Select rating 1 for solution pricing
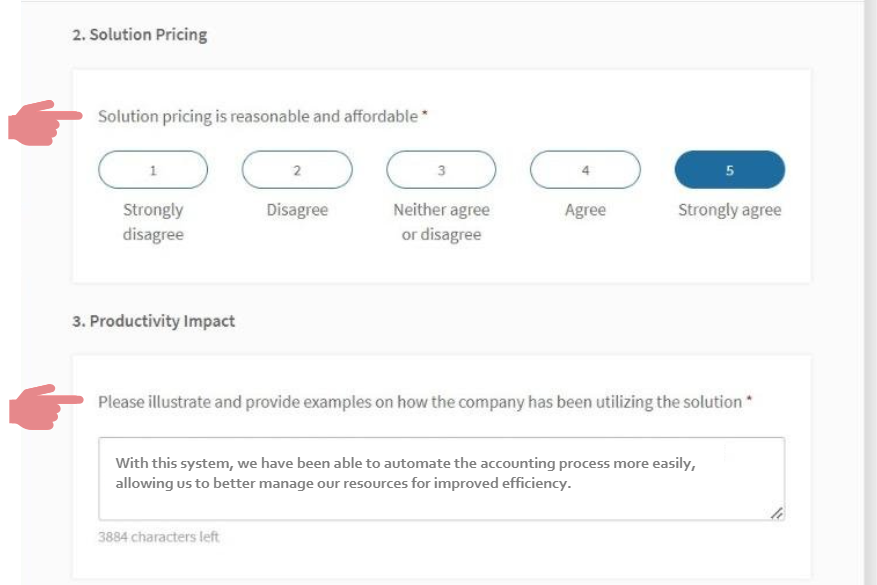Image resolution: width=877 pixels, height=585 pixels. (x=153, y=170)
